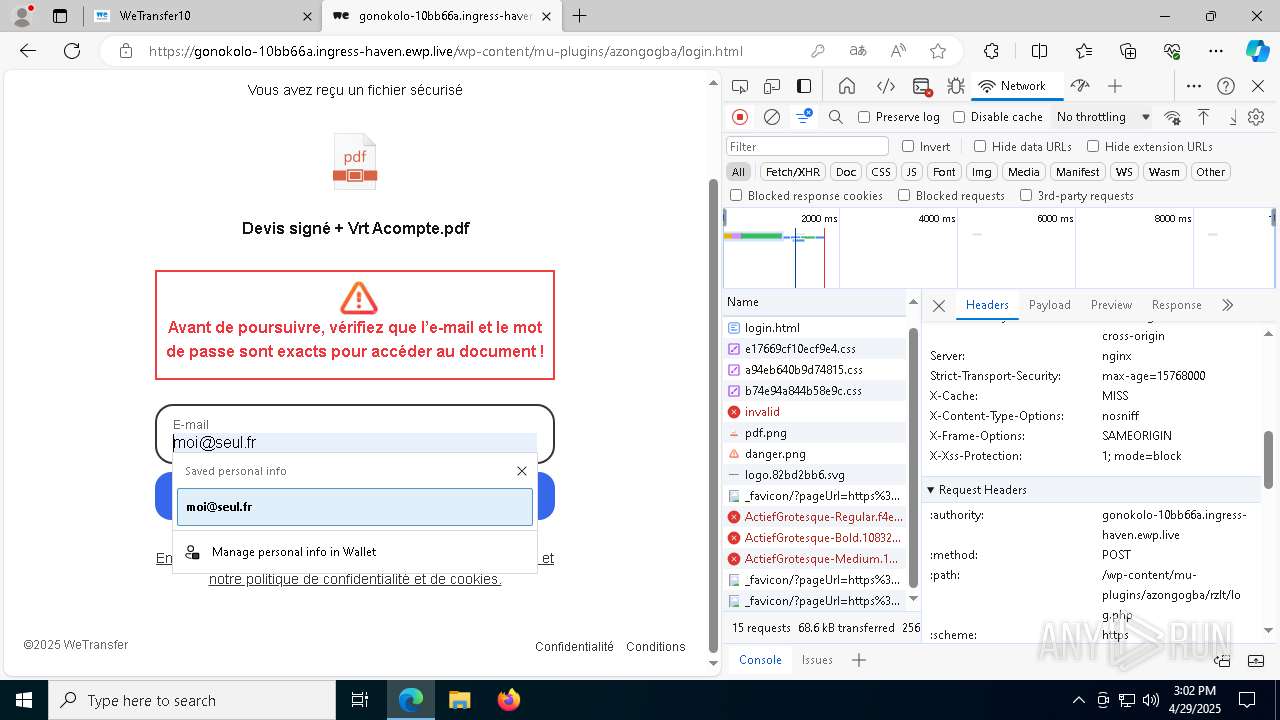This screenshot has width=1280, height=720.
Task: Enable Preserve log checkbox
Action: [x=864, y=117]
